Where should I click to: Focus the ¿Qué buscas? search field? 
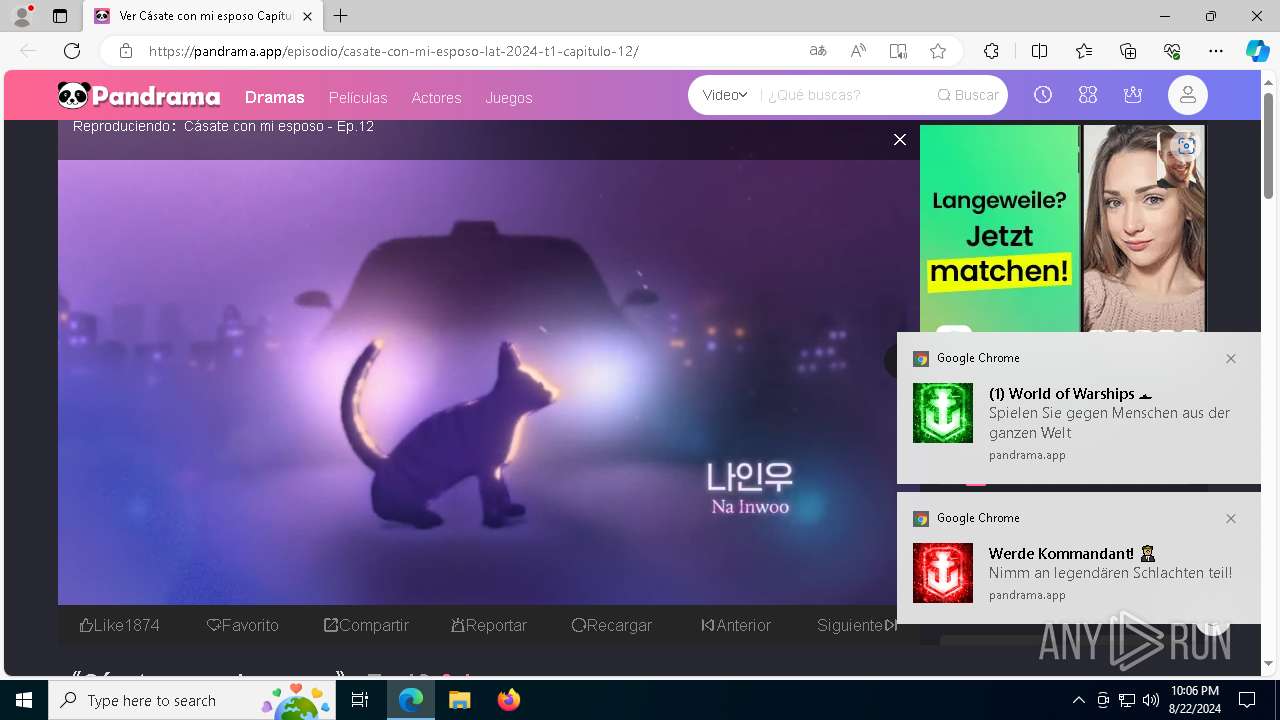[845, 95]
